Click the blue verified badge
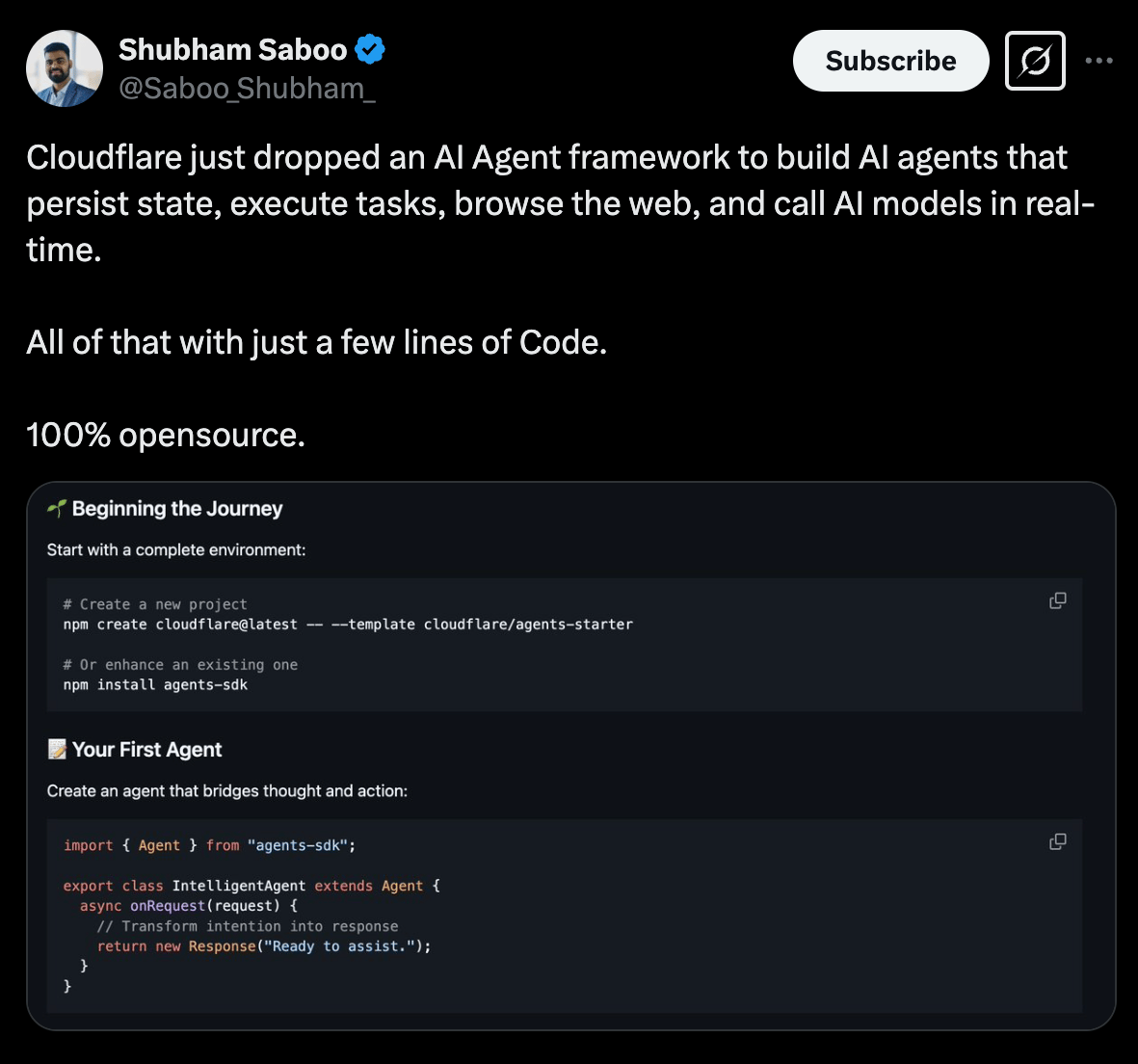The image size is (1138, 1064). click(370, 49)
